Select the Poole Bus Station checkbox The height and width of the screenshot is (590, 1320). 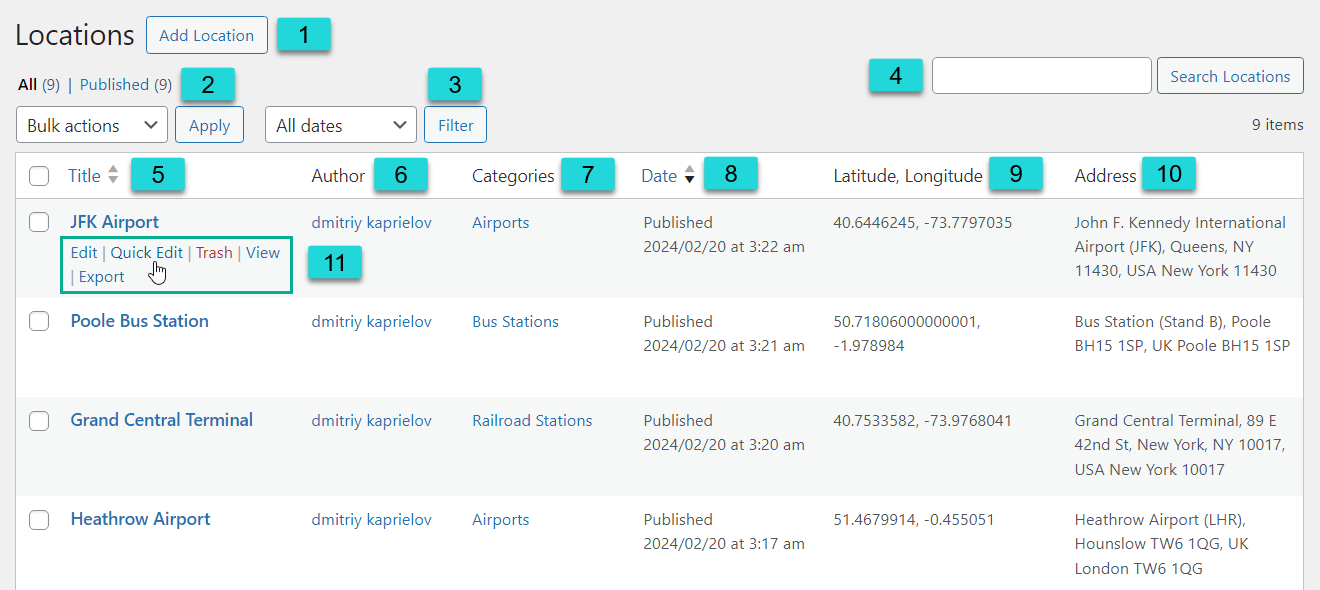pos(39,321)
